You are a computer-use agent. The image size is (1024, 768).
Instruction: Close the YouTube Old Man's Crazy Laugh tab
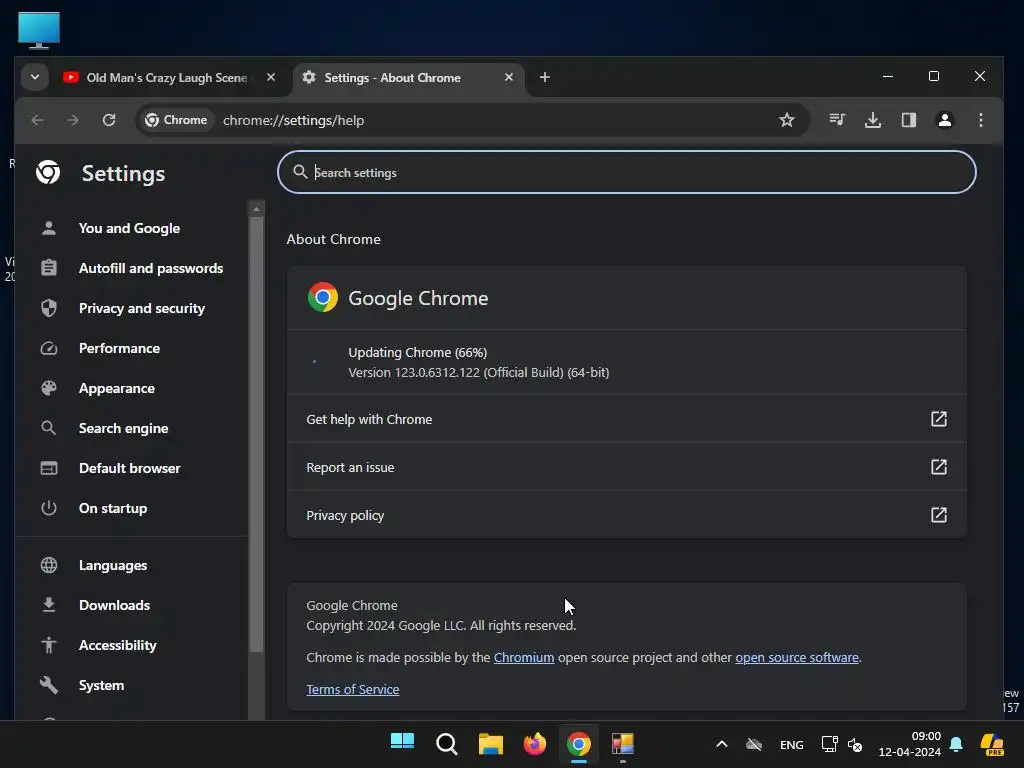point(271,77)
